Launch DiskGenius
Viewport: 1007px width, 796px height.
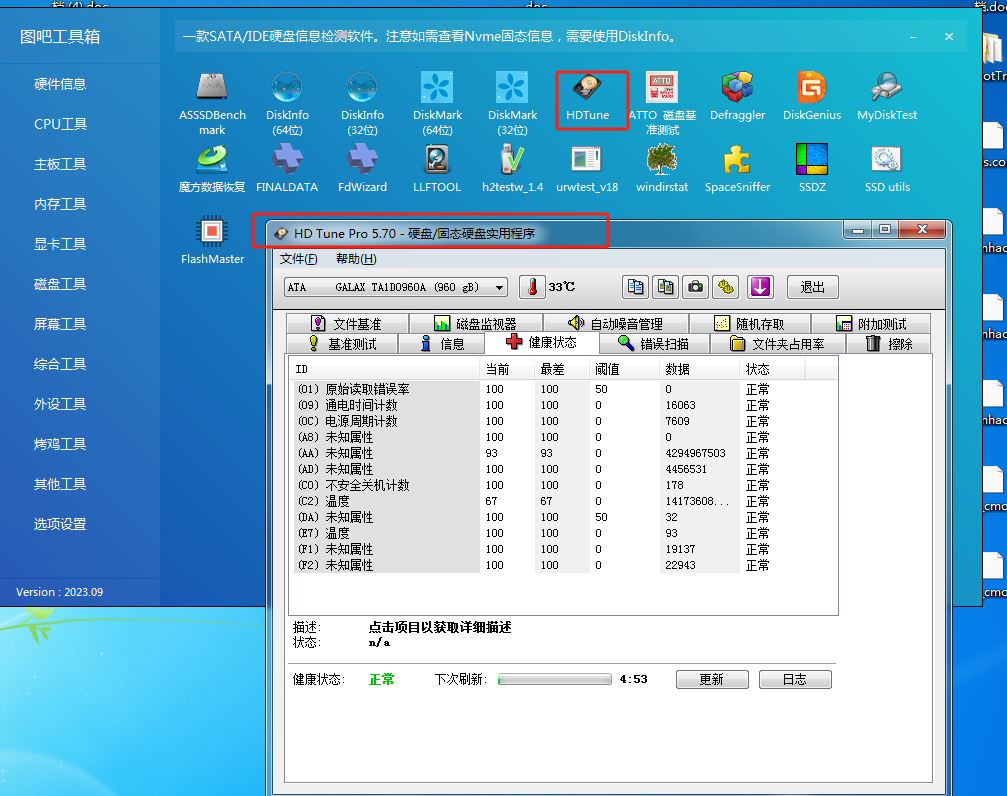point(812,96)
